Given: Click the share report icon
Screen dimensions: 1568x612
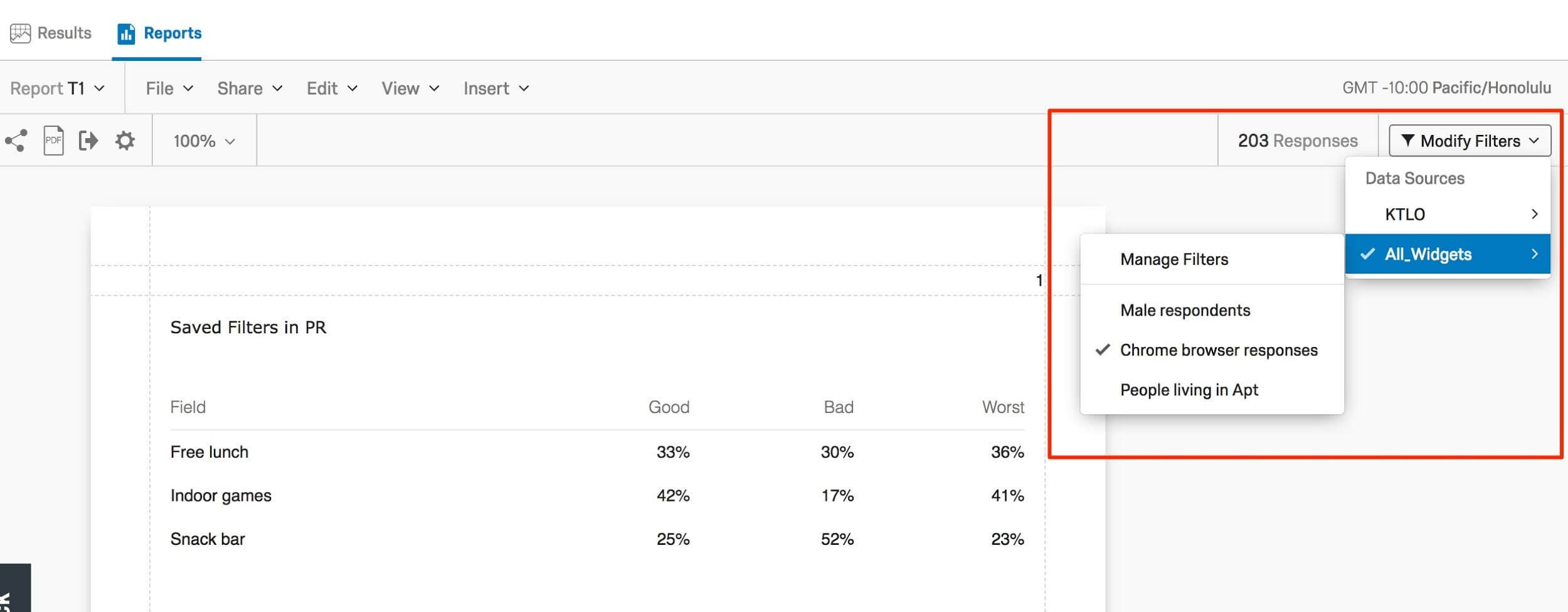Looking at the screenshot, I should point(16,141).
